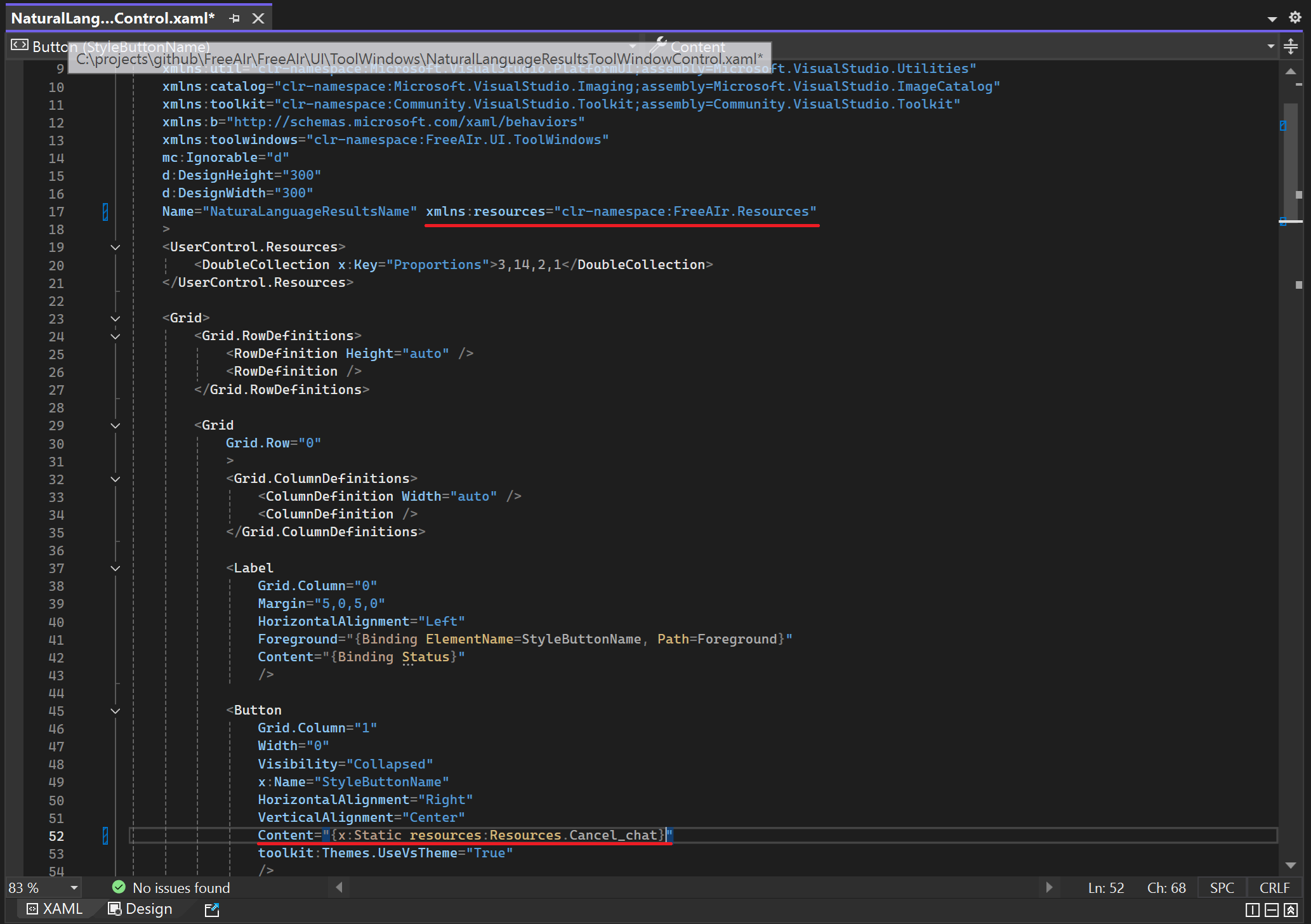This screenshot has height=924, width=1311.
Task: Collapse the Button element at line 45
Action: (115, 711)
